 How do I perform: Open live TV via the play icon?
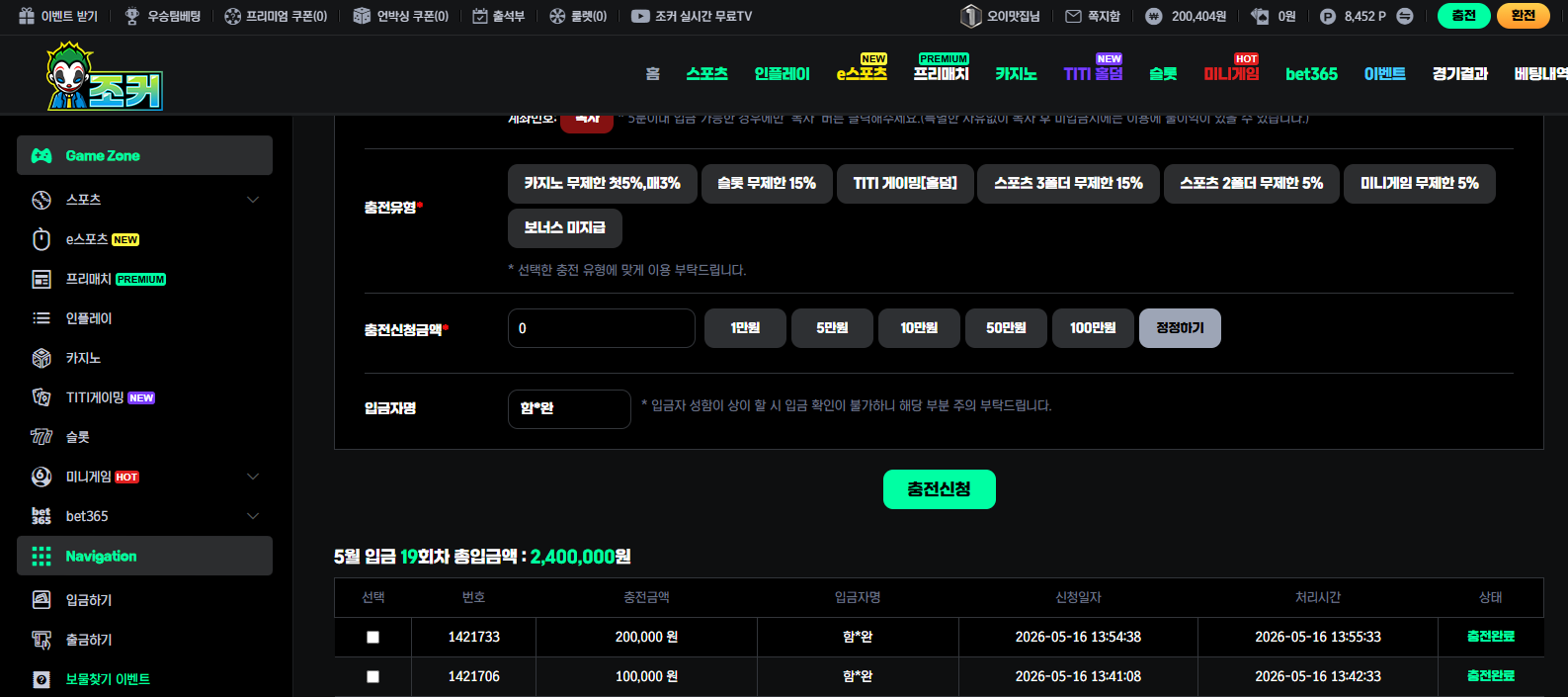(640, 16)
